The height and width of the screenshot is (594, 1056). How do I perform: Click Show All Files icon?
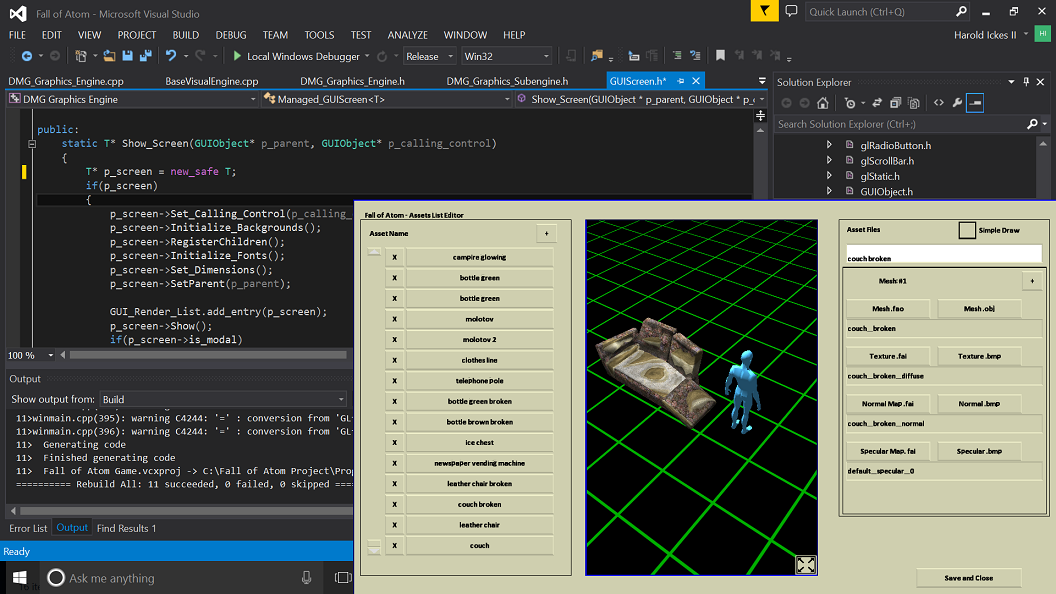(x=914, y=103)
